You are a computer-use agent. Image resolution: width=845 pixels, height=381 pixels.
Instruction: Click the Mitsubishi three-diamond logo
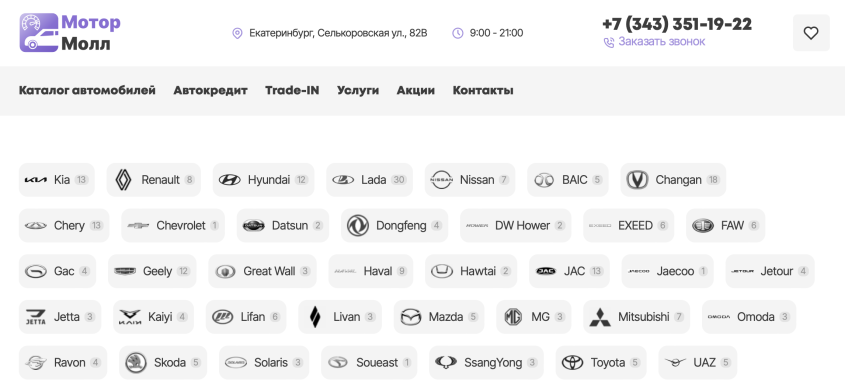click(600, 317)
